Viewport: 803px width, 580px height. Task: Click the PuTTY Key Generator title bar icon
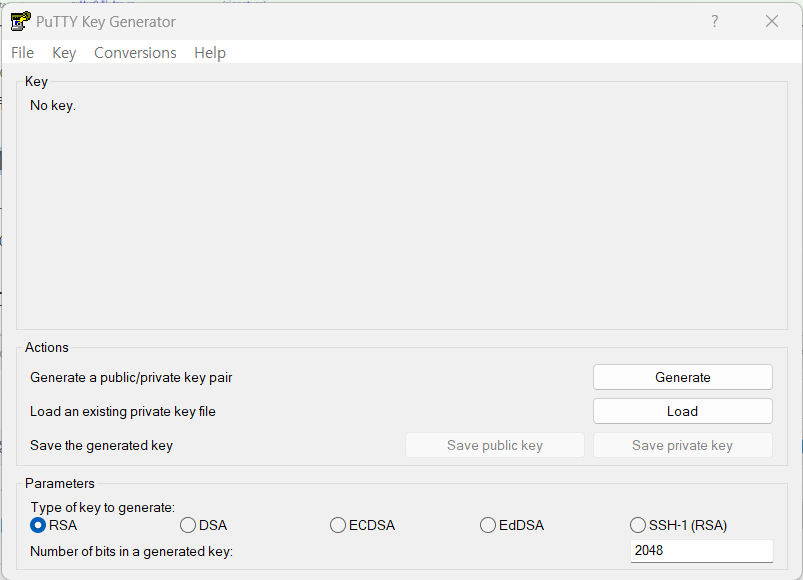coord(20,22)
